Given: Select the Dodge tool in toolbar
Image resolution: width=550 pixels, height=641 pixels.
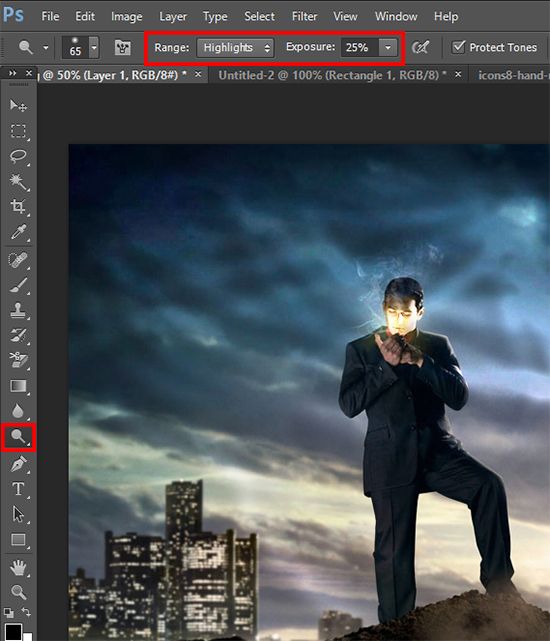Looking at the screenshot, I should tap(18, 437).
